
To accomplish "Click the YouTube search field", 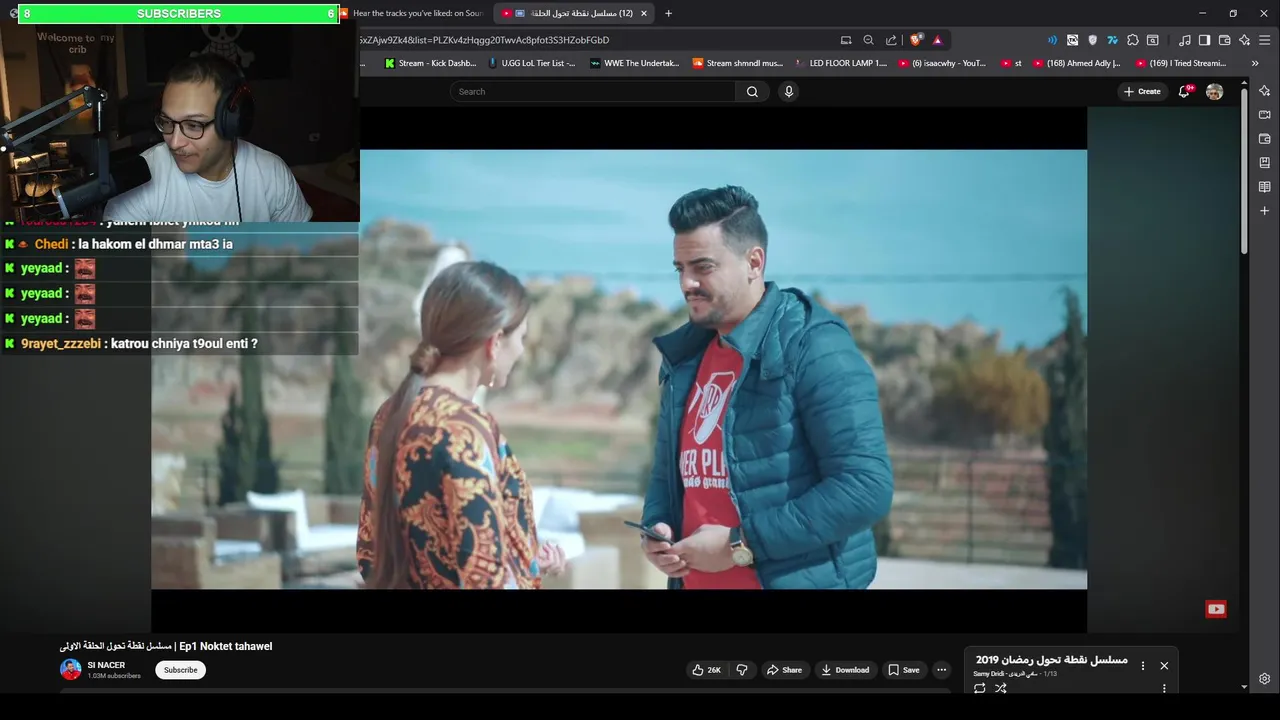I will pyautogui.click(x=593, y=91).
